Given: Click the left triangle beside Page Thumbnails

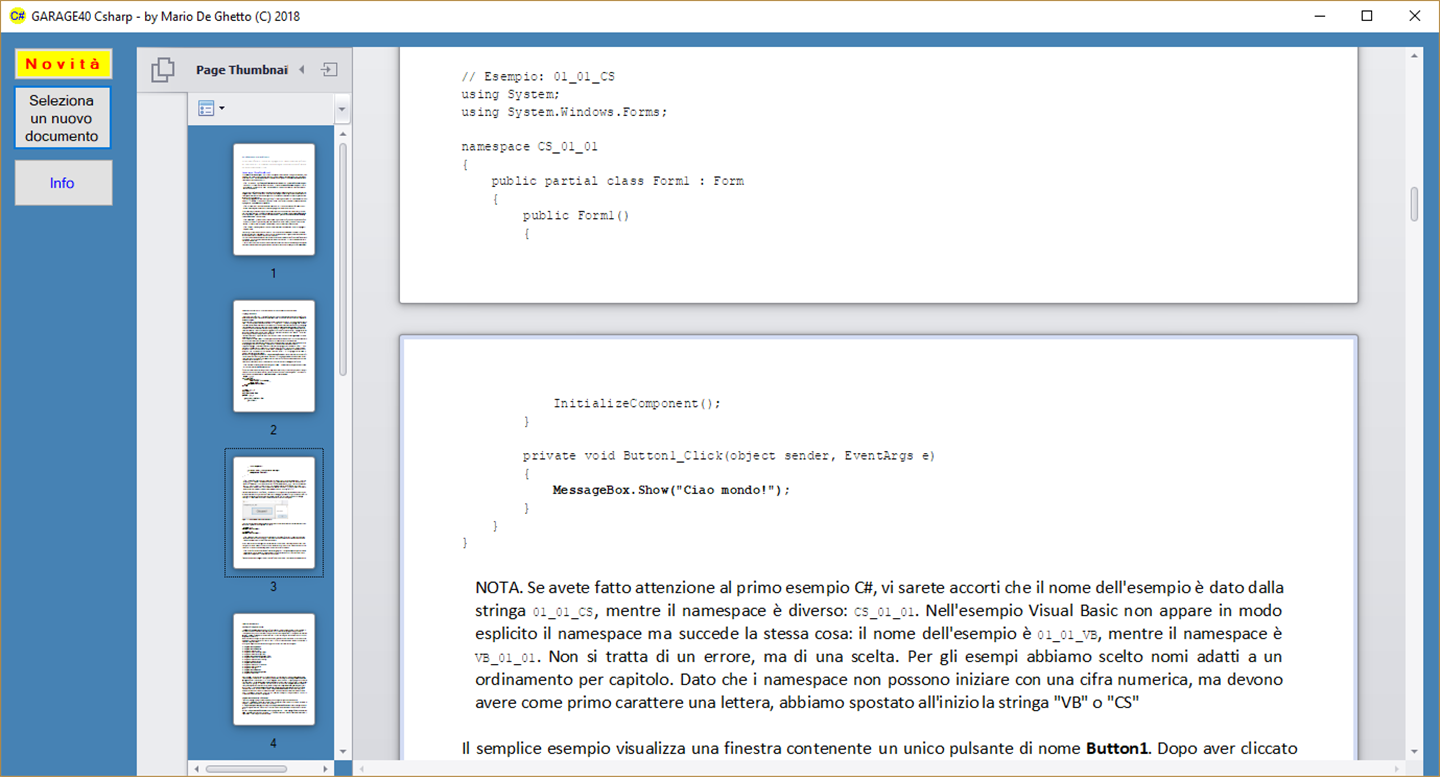Looking at the screenshot, I should point(302,70).
